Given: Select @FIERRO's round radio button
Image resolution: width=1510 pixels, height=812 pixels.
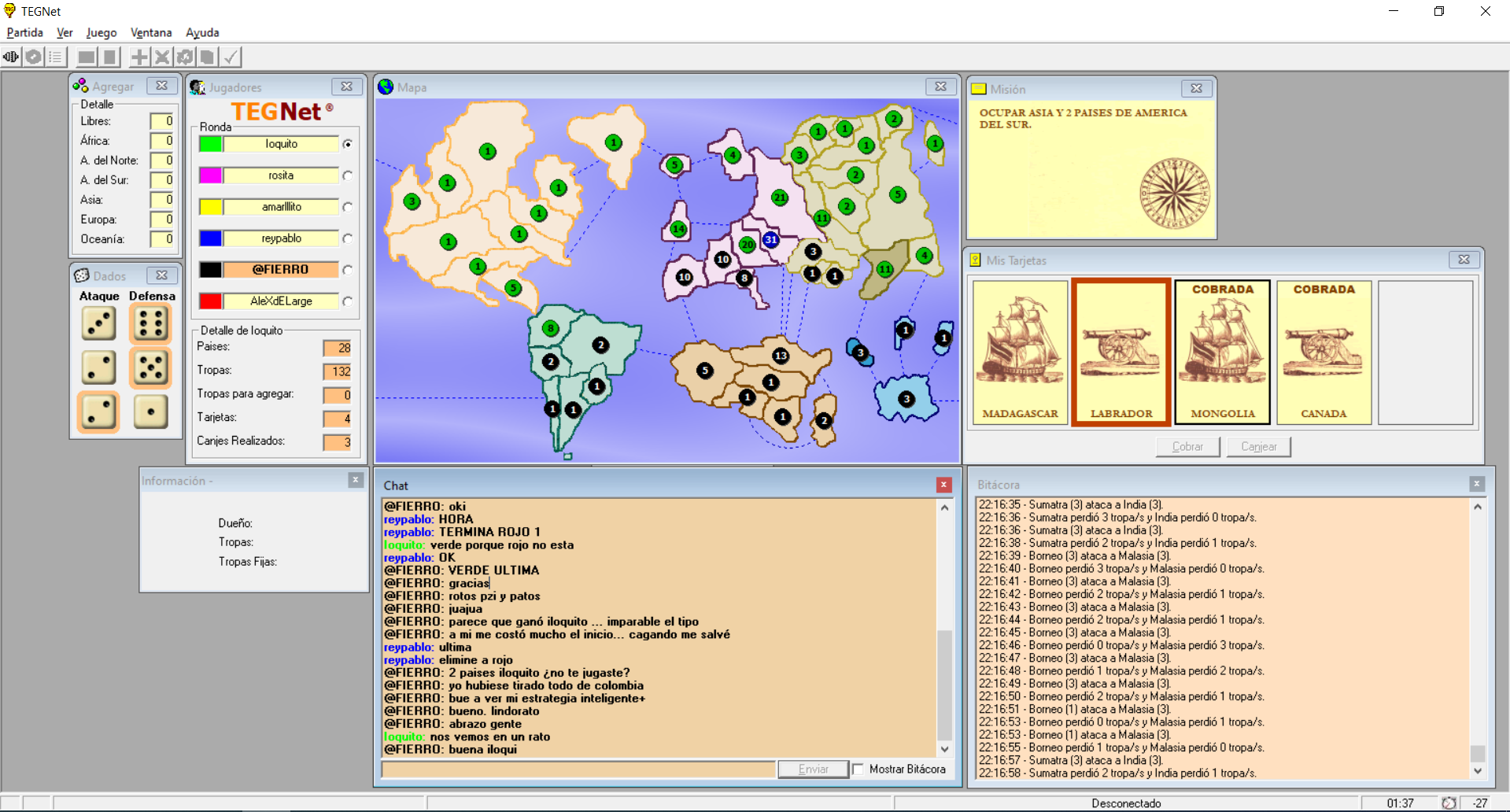Looking at the screenshot, I should (x=347, y=270).
